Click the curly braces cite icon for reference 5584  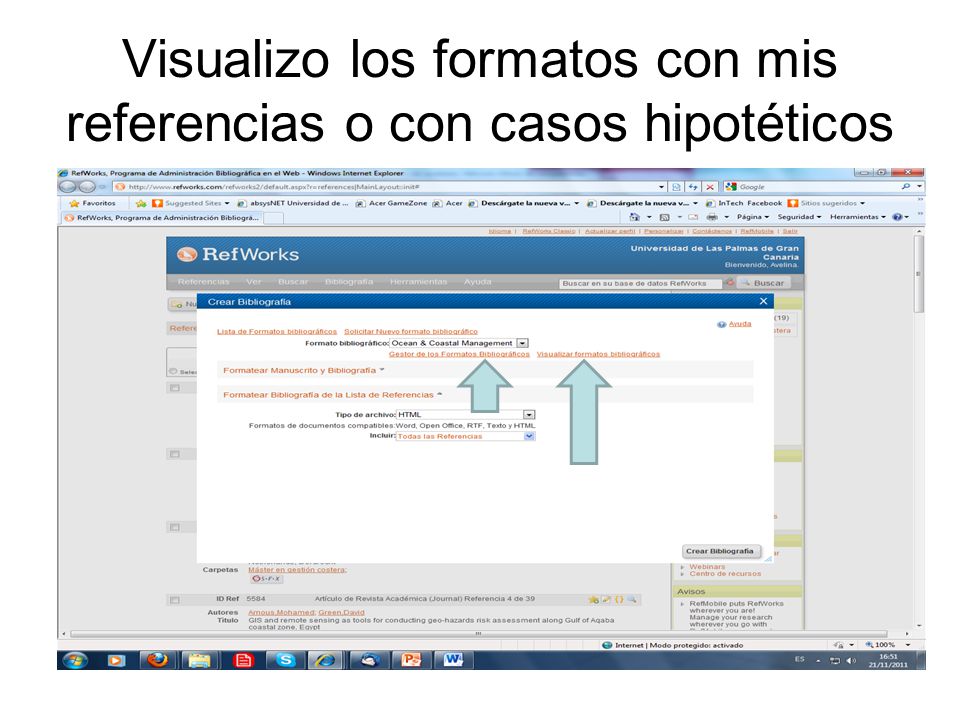pos(619,599)
